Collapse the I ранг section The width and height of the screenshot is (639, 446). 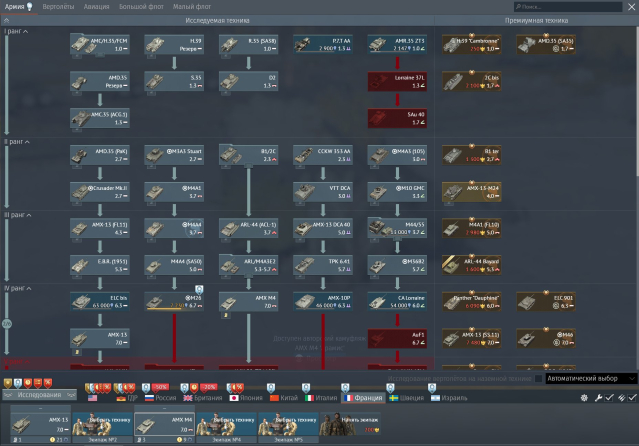[x=16, y=31]
